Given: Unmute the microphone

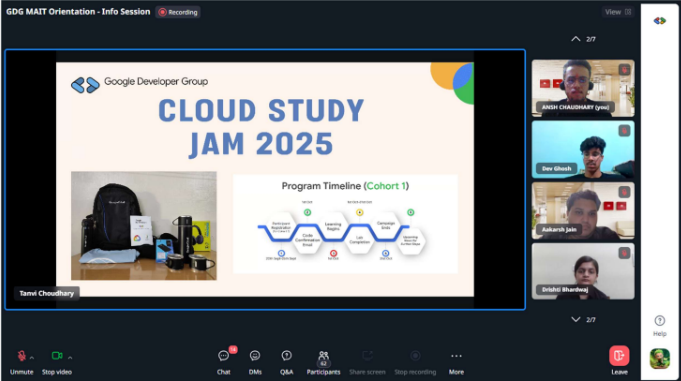Looking at the screenshot, I should point(21,362).
